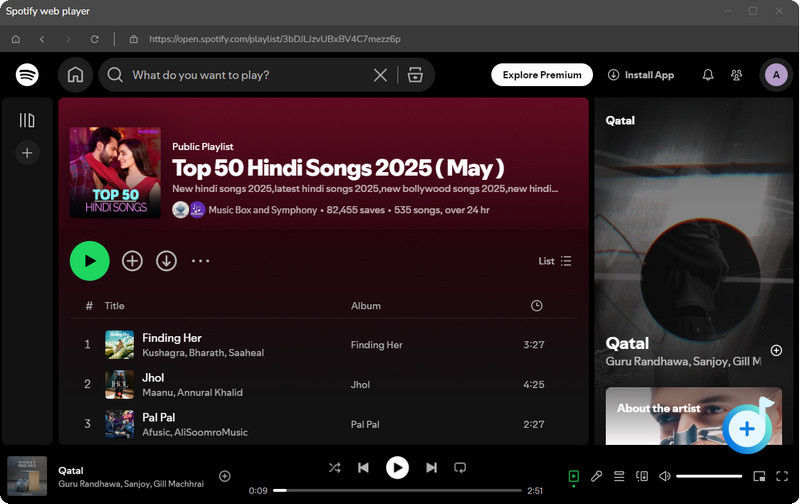Image resolution: width=800 pixels, height=504 pixels.
Task: Open the About the artist card
Action: click(694, 416)
